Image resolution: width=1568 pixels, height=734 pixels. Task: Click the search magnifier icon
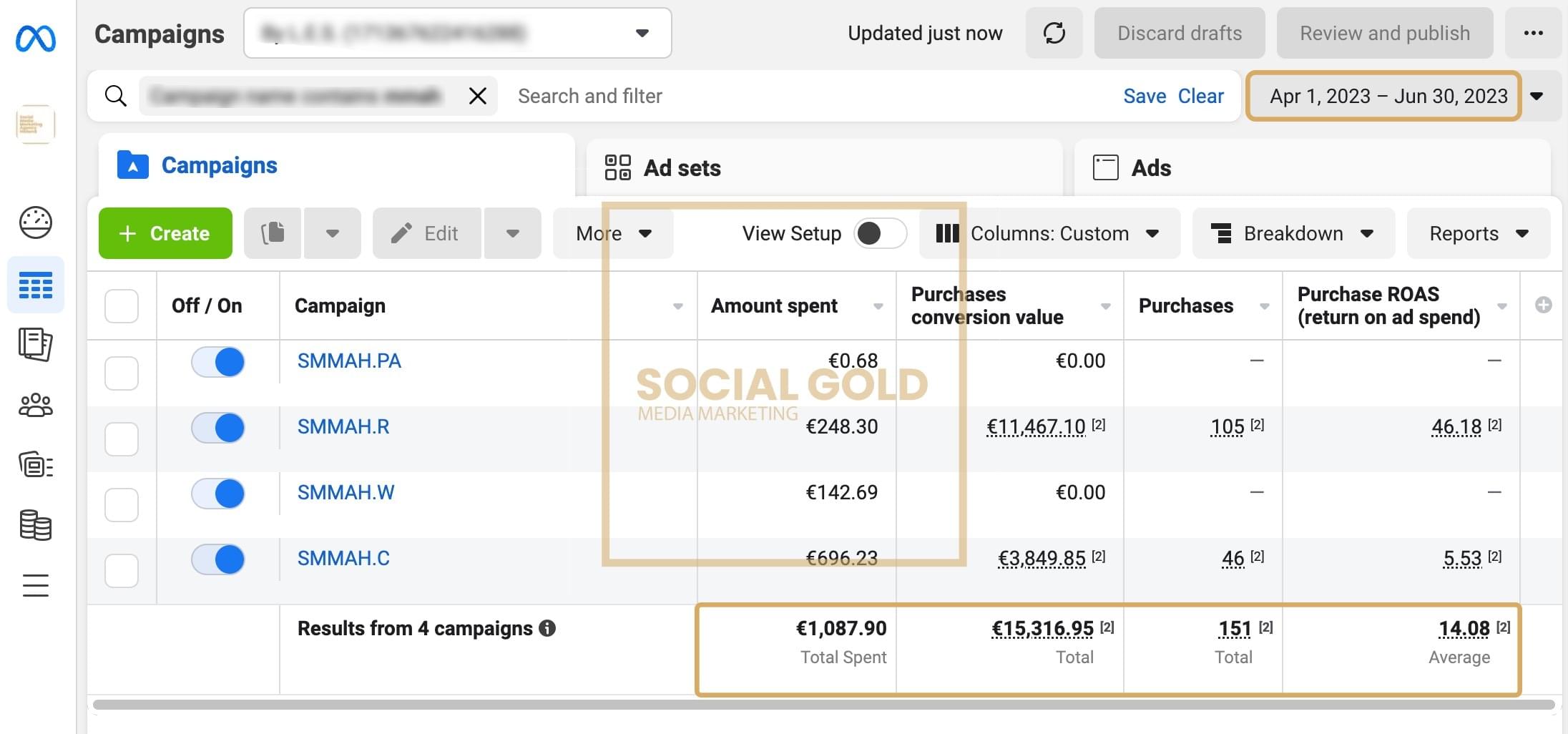tap(116, 96)
